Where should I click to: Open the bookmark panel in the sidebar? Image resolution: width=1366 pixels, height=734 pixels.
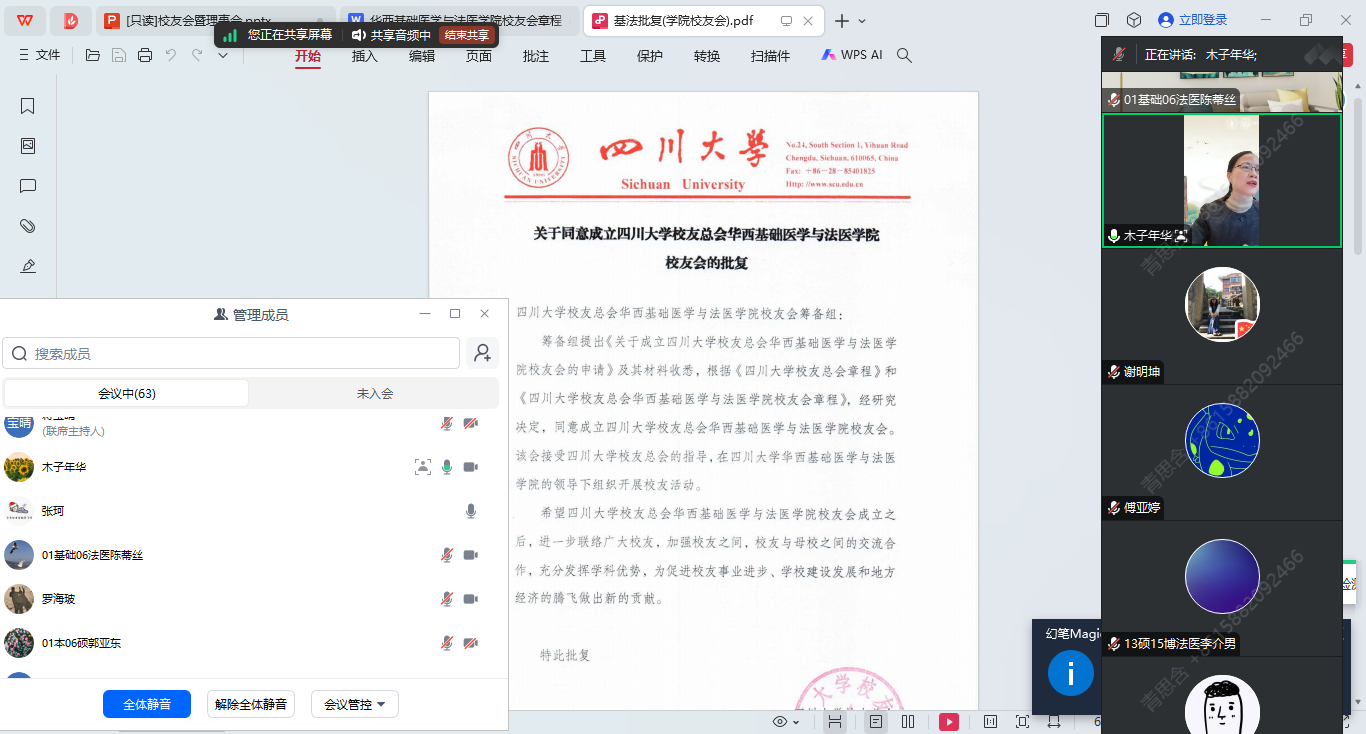tap(28, 106)
